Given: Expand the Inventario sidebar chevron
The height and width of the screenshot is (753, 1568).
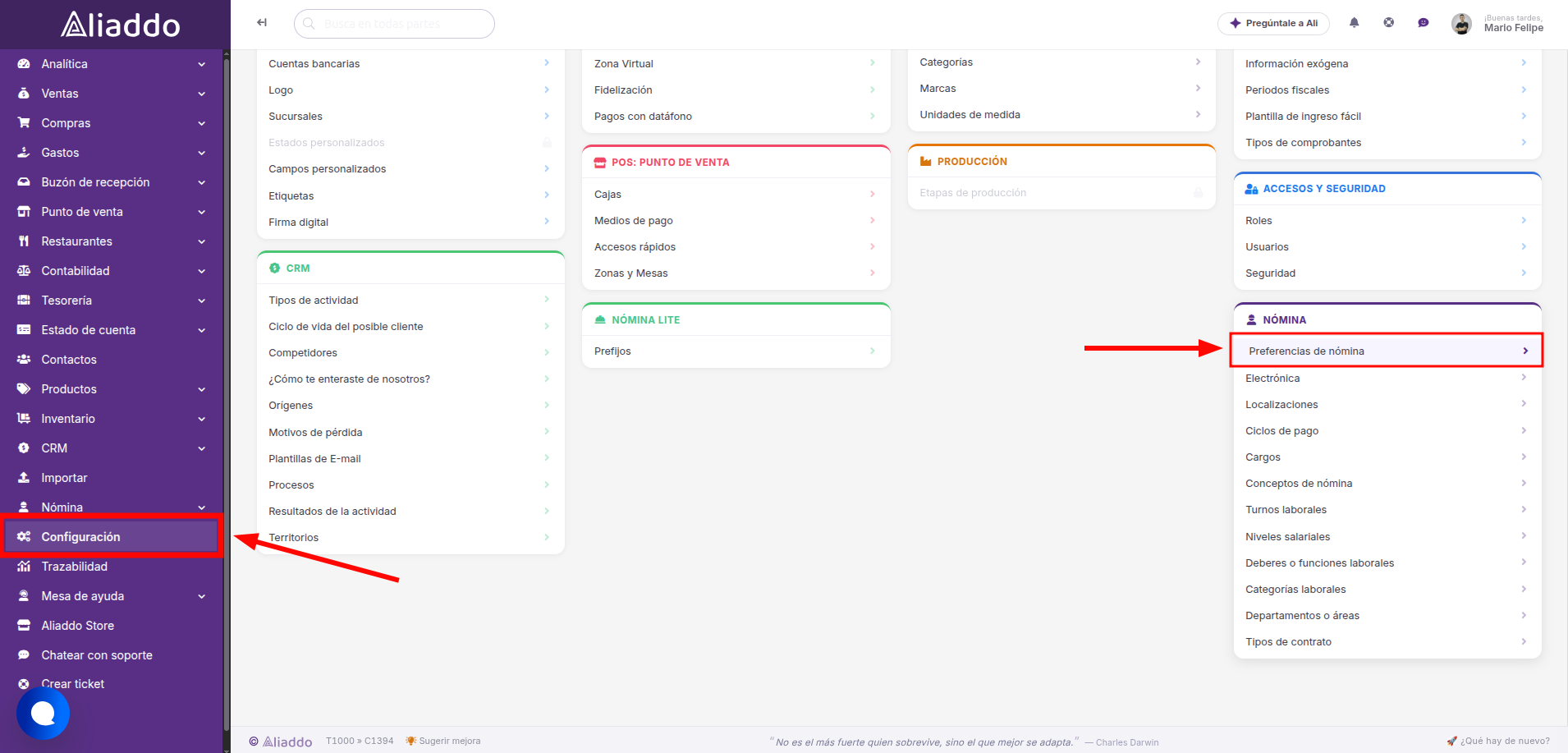Looking at the screenshot, I should coord(201,419).
